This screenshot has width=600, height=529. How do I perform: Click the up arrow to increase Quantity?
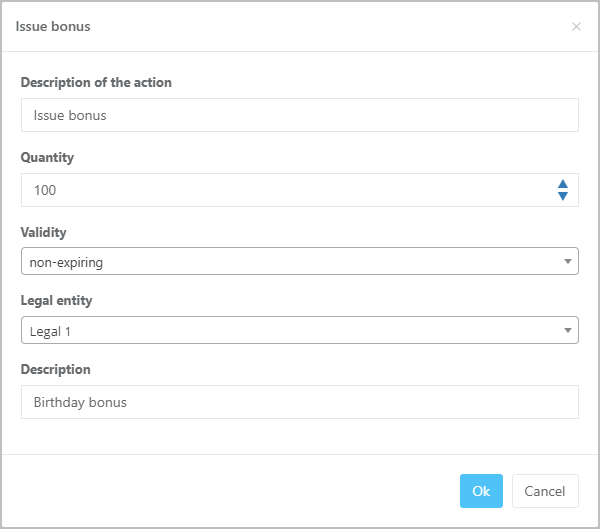563,184
